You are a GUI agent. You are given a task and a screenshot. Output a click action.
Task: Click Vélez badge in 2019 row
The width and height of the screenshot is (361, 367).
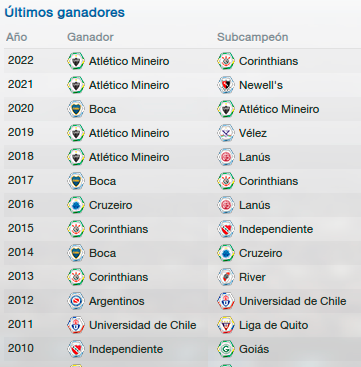point(226,133)
